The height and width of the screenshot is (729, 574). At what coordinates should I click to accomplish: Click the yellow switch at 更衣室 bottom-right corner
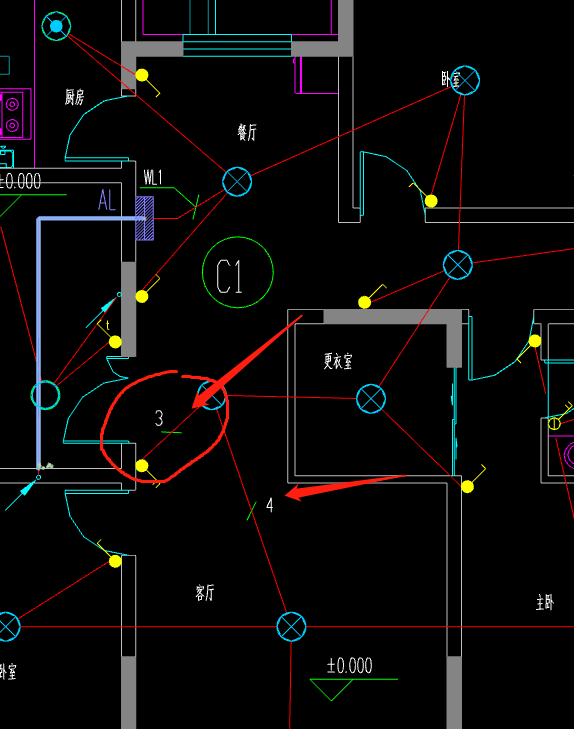468,487
